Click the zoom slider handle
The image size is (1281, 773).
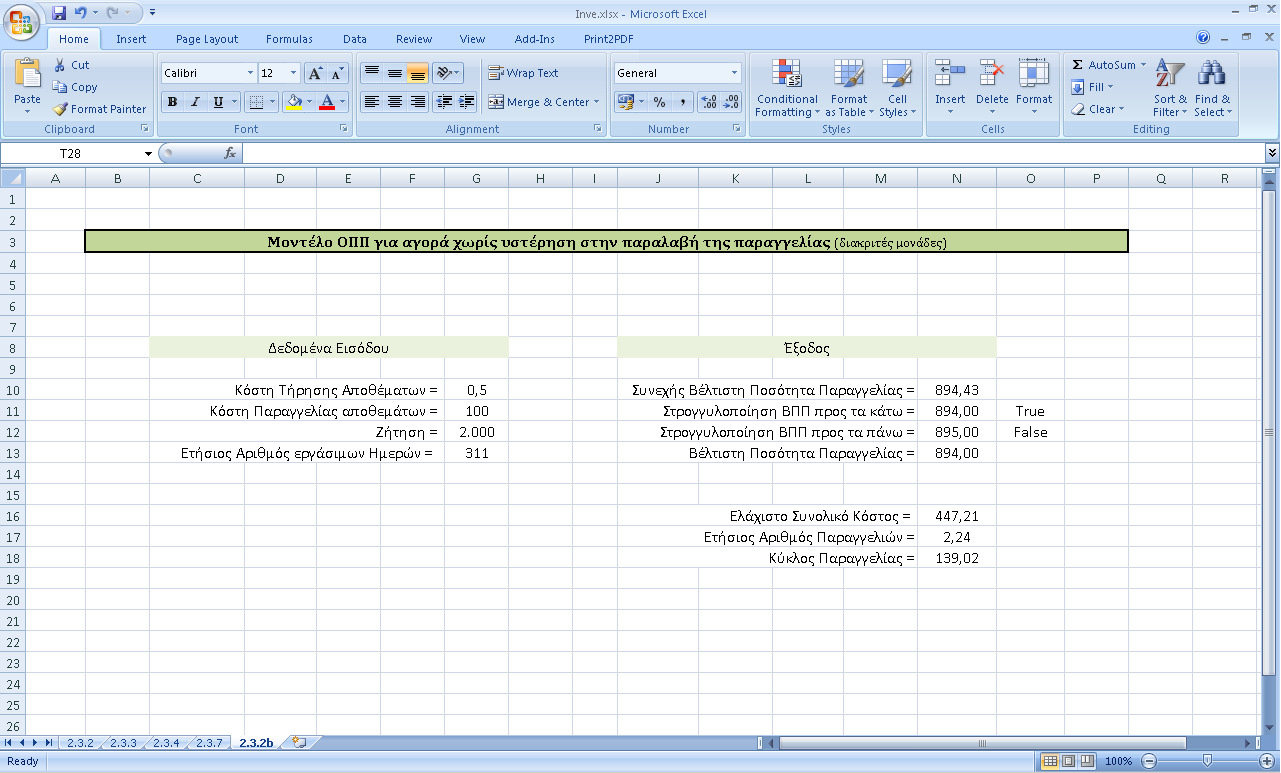click(x=1208, y=761)
